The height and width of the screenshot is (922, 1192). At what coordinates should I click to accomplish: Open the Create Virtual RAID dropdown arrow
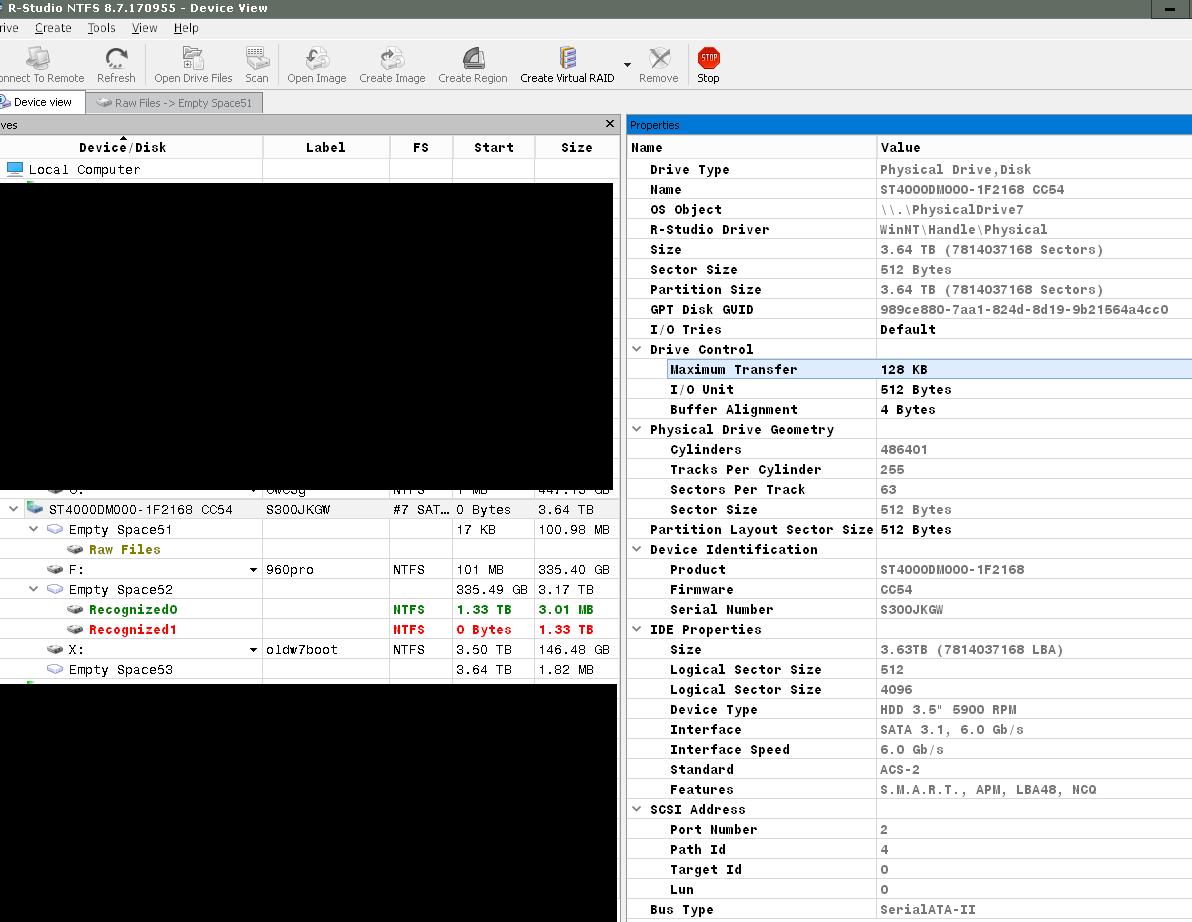[x=627, y=66]
